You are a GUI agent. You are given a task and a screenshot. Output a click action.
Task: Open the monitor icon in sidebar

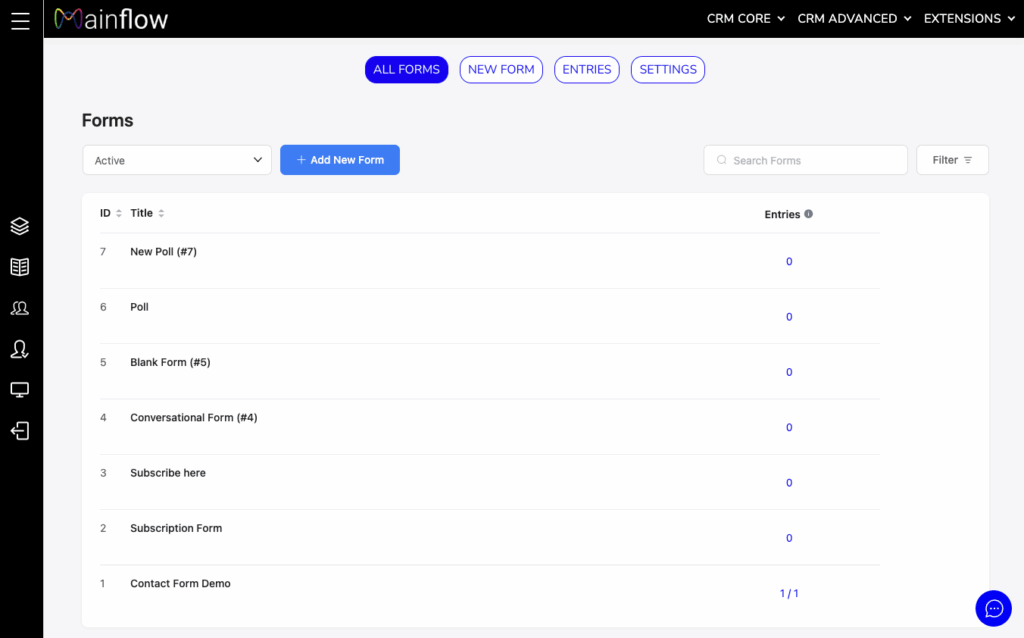tap(20, 390)
